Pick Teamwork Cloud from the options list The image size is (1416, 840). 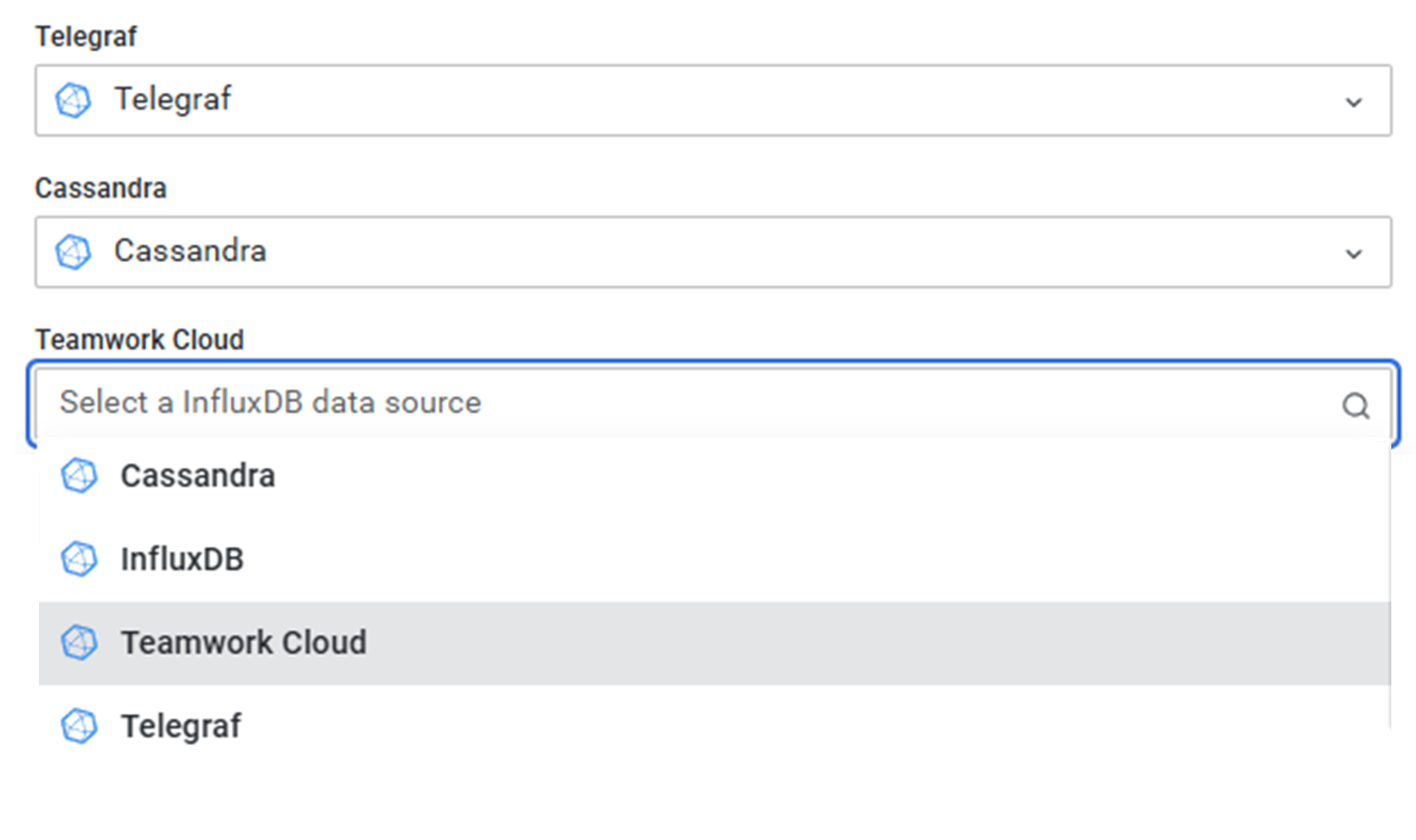243,643
